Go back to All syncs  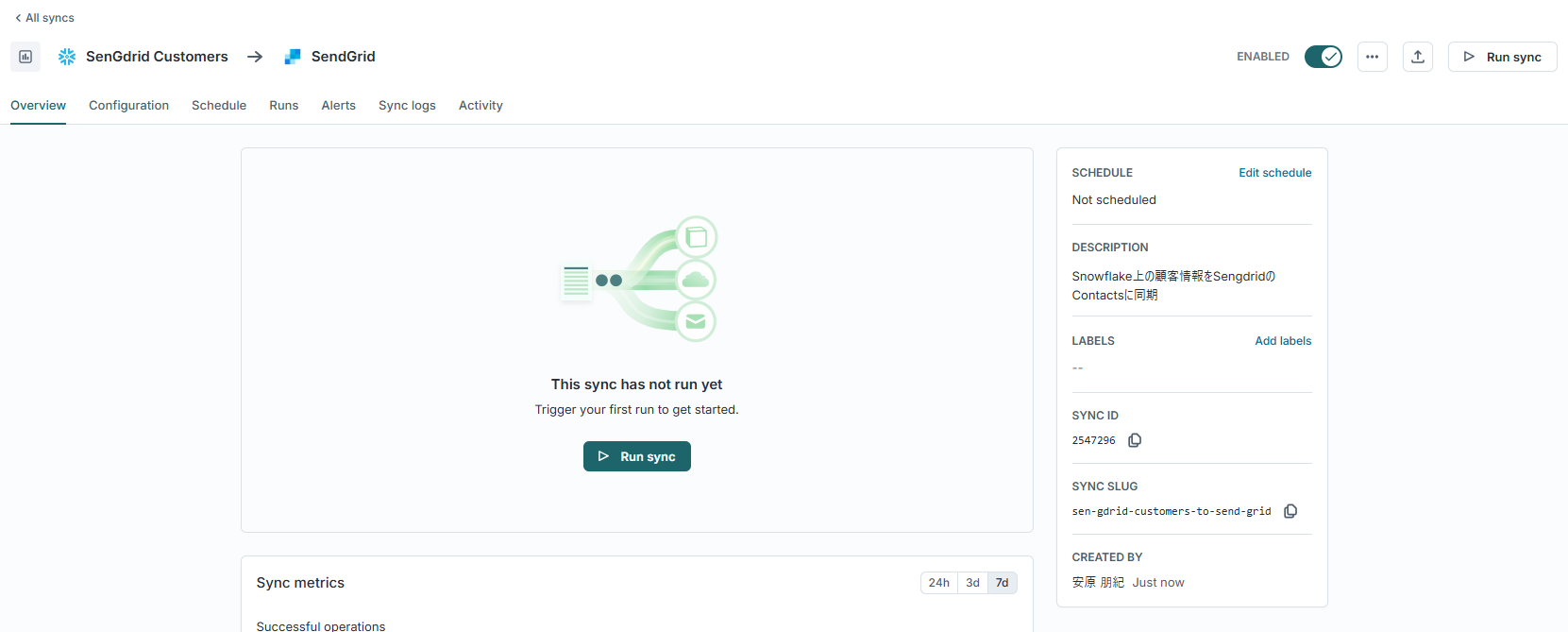coord(44,18)
